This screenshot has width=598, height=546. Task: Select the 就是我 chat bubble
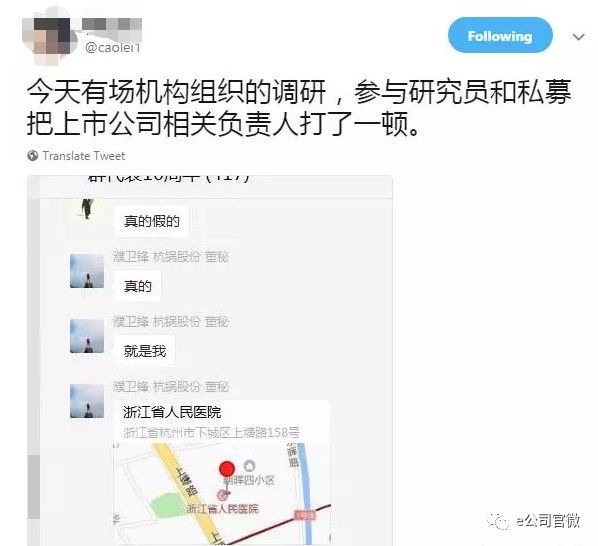(145, 351)
